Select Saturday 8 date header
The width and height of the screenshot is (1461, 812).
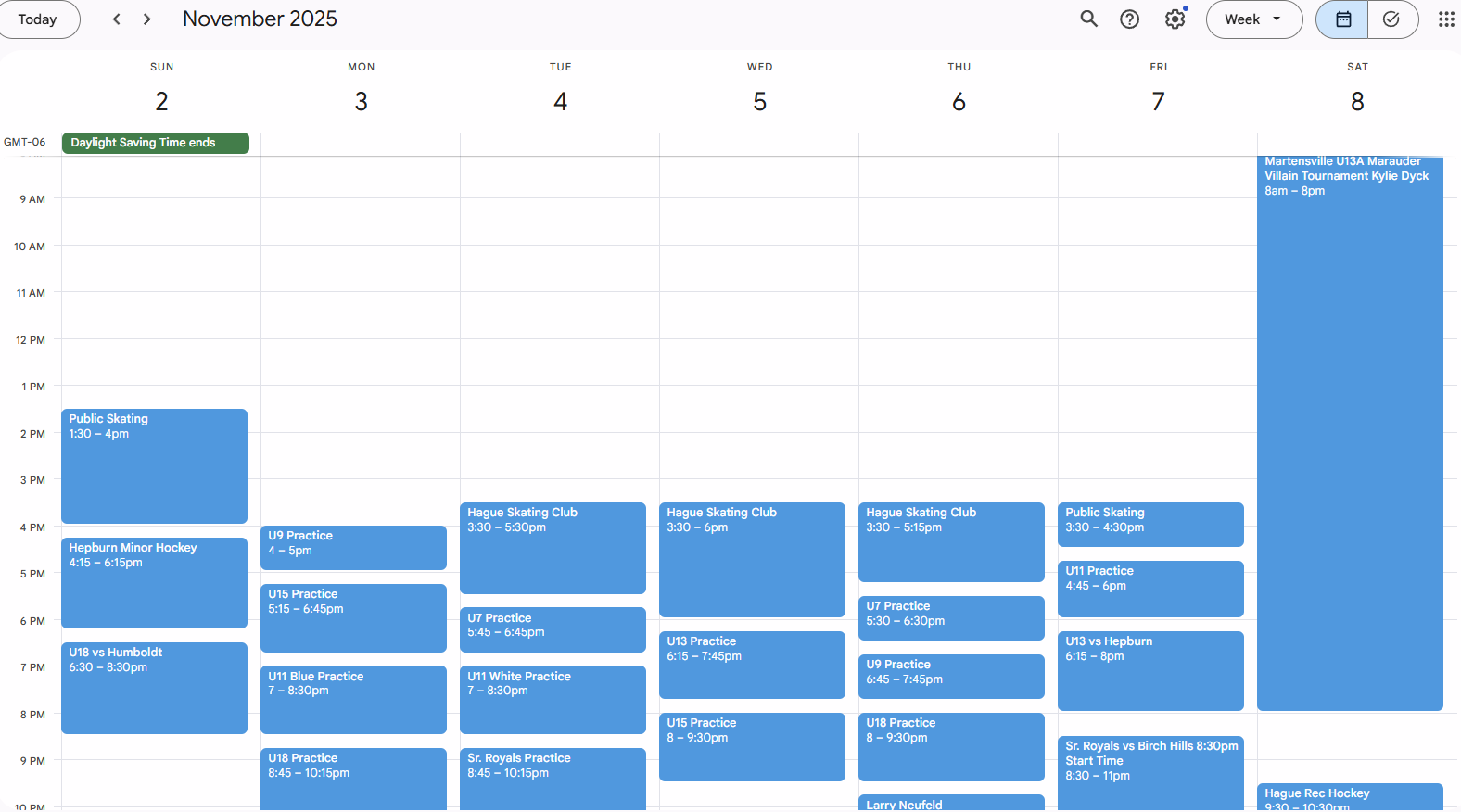(1357, 101)
